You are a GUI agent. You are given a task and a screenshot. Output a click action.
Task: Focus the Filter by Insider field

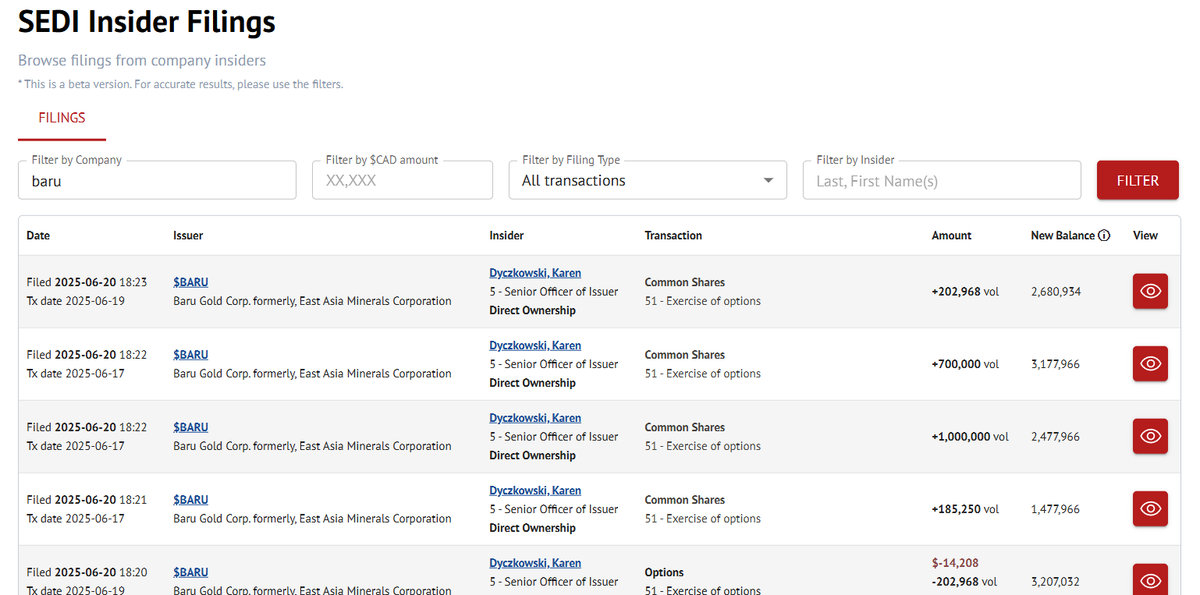point(942,180)
